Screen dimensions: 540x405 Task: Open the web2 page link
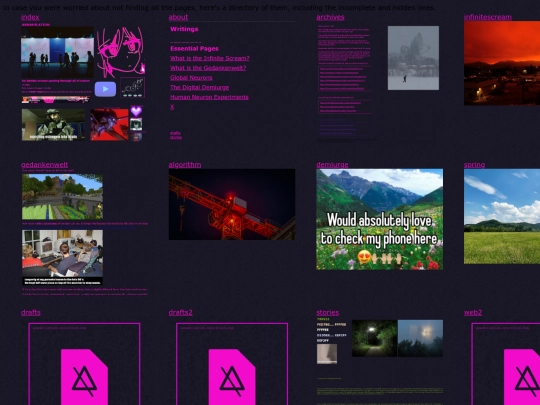point(473,312)
